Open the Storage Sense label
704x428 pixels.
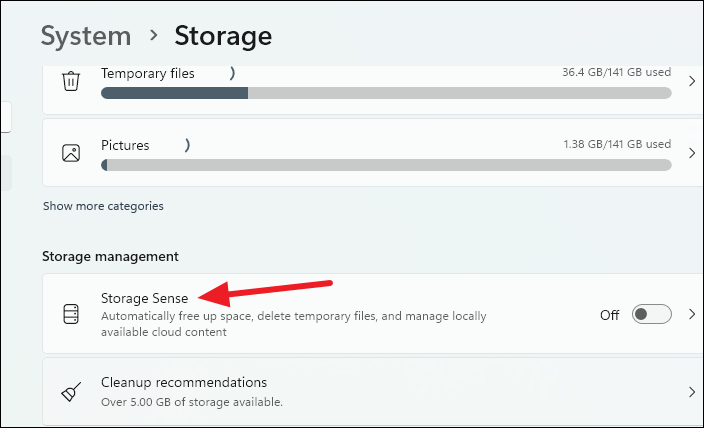(x=144, y=297)
